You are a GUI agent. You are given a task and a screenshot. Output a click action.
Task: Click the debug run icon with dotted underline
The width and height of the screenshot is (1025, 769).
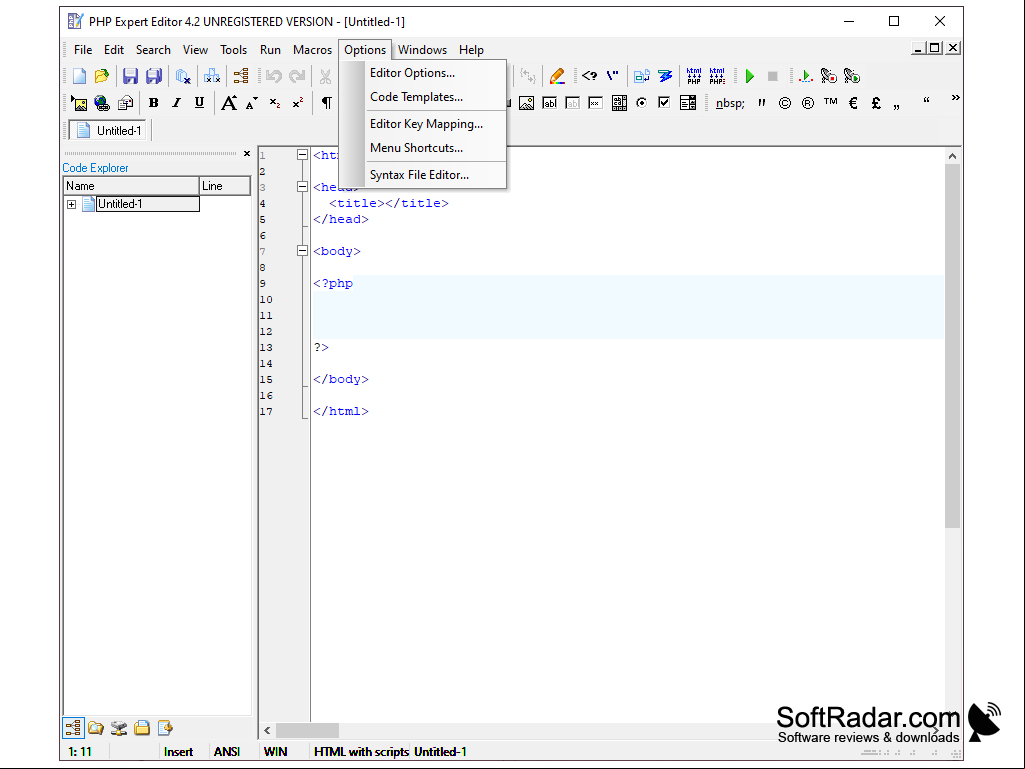pyautogui.click(x=805, y=77)
